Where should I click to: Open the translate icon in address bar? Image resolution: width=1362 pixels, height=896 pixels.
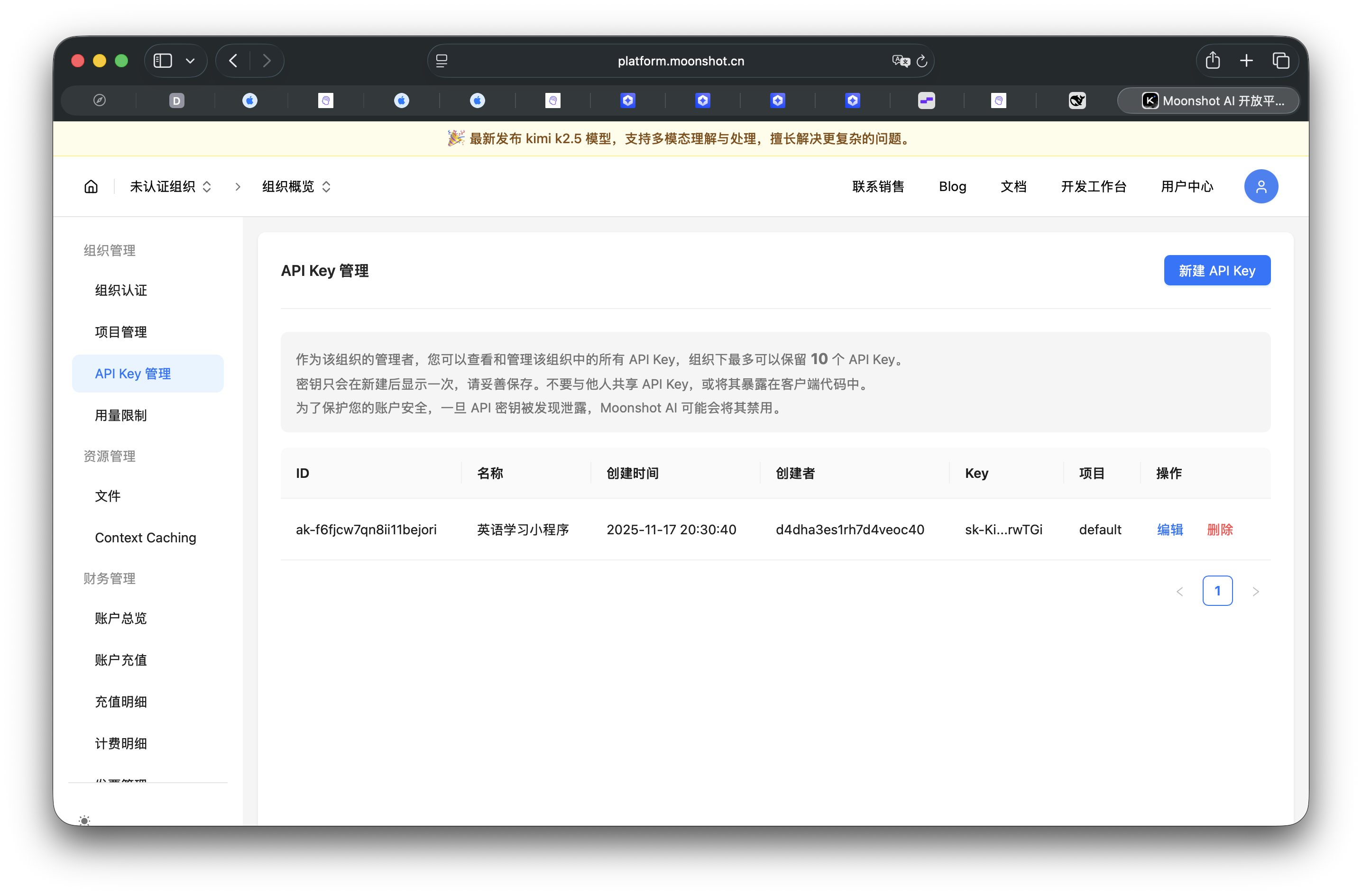tap(900, 61)
